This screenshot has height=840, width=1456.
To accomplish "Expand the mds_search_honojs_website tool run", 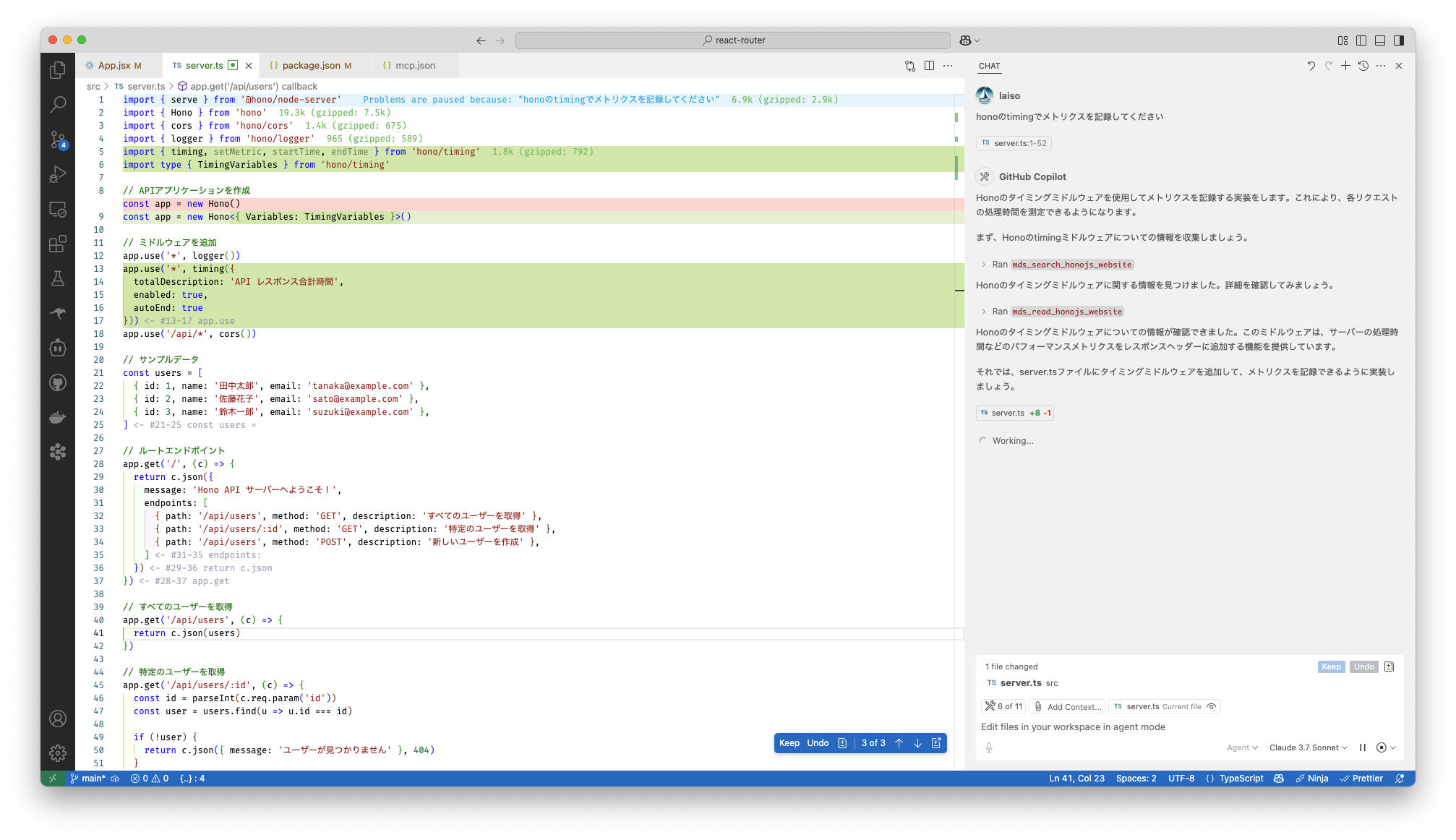I will coord(984,265).
